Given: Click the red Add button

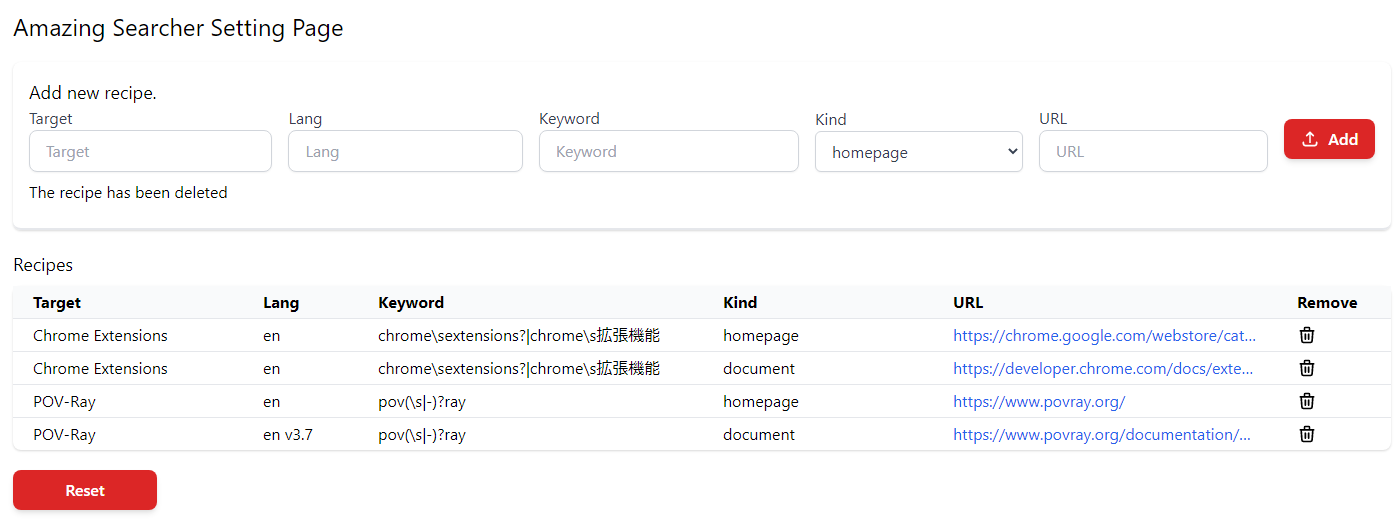Looking at the screenshot, I should [1329, 140].
